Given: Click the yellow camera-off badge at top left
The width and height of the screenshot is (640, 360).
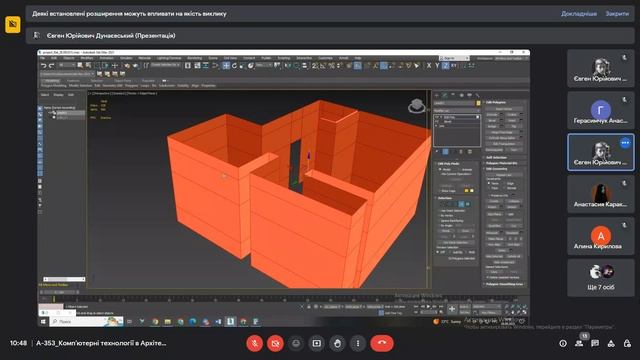Looking at the screenshot, I should [13, 24].
